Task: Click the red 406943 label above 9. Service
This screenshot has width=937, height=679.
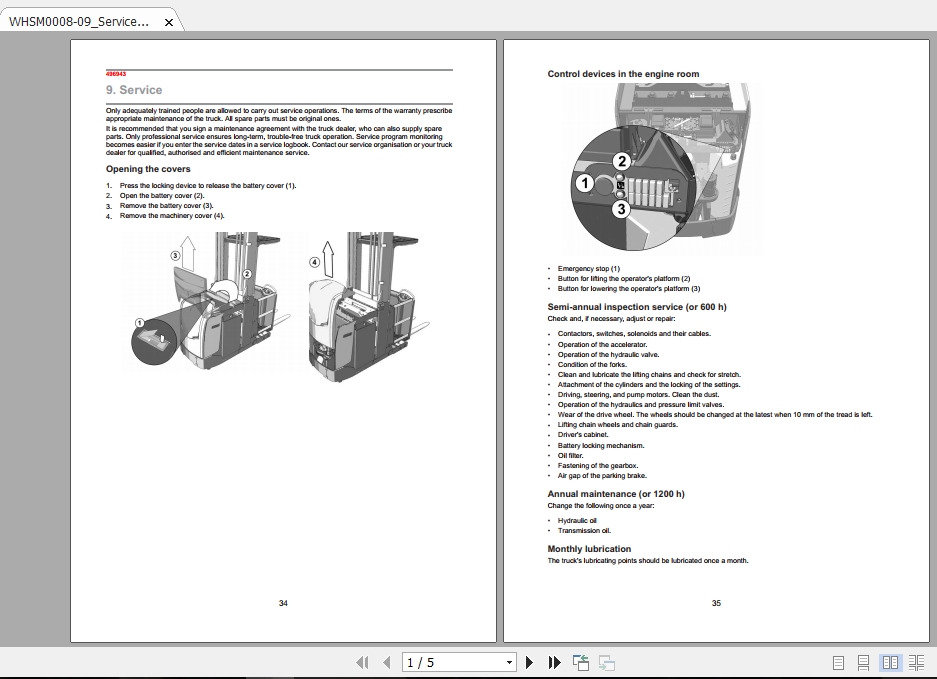Action: pyautogui.click(x=117, y=73)
